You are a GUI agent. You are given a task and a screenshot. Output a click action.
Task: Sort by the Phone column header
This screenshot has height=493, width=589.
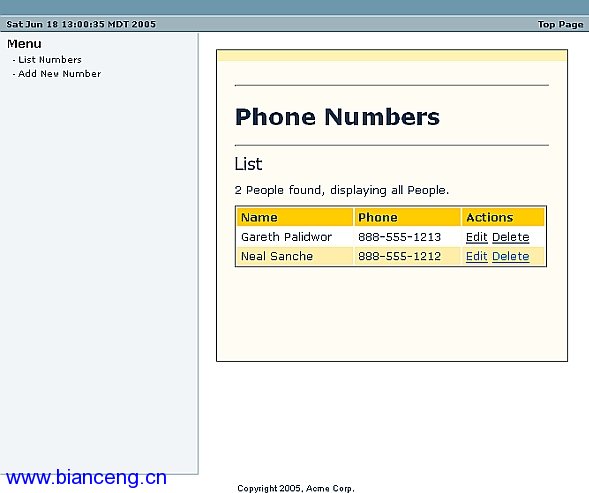(x=378, y=217)
